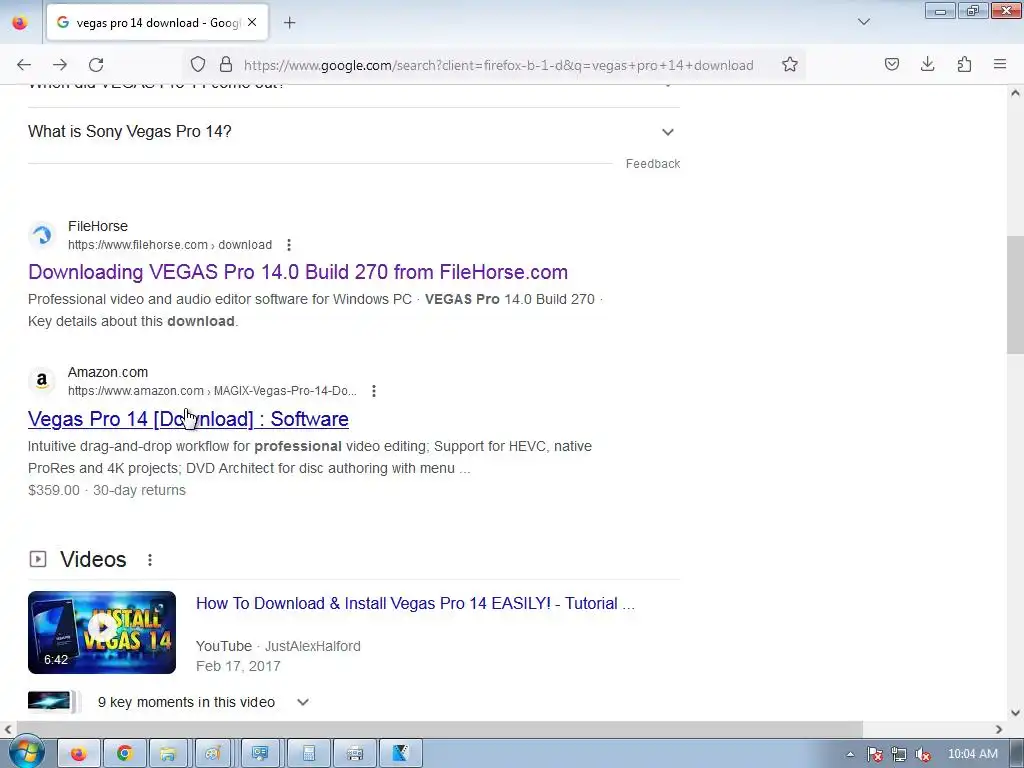This screenshot has height=768, width=1024.
Task: Open a new browser tab
Action: tap(289, 23)
